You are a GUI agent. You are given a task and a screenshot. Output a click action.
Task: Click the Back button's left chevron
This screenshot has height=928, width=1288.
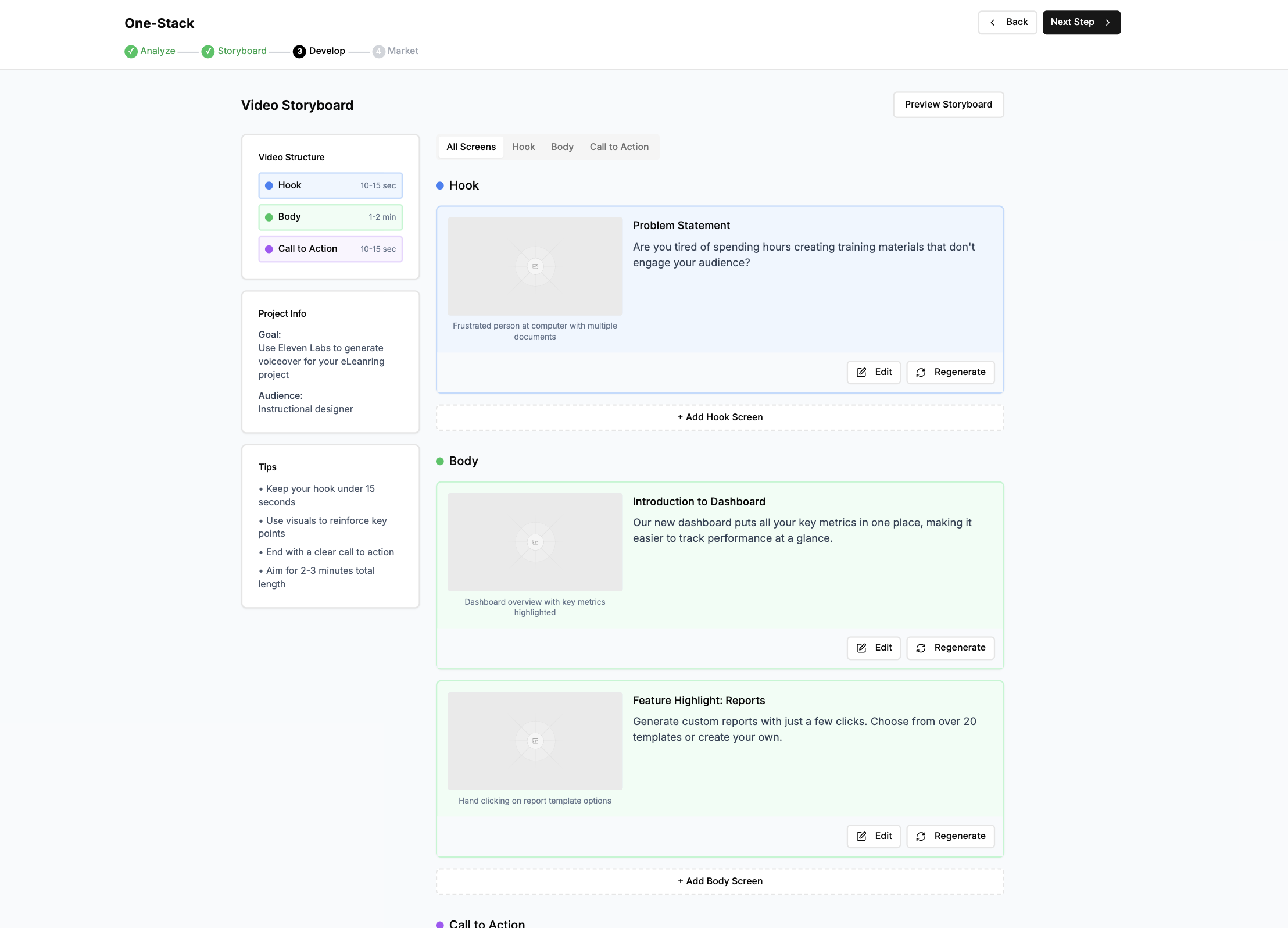point(993,22)
